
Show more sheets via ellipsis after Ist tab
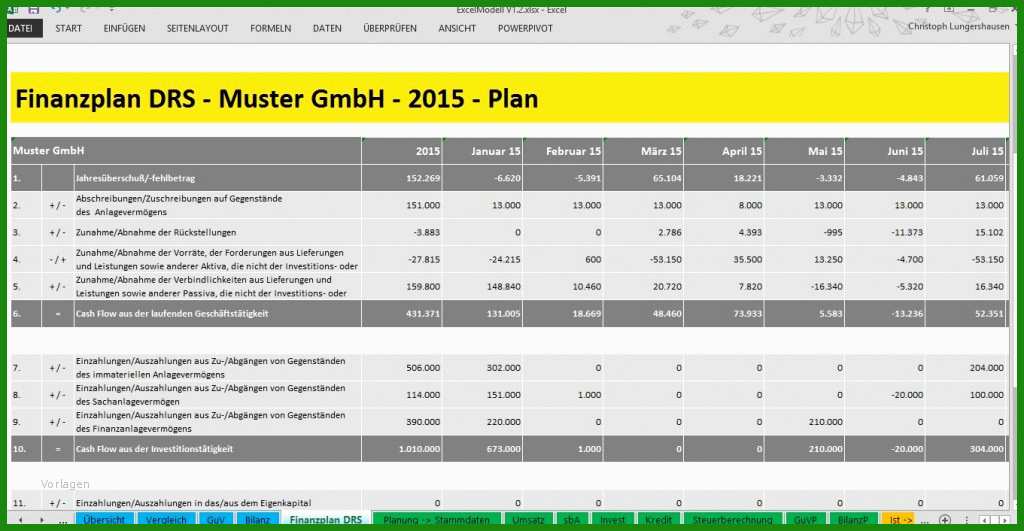pyautogui.click(x=925, y=521)
